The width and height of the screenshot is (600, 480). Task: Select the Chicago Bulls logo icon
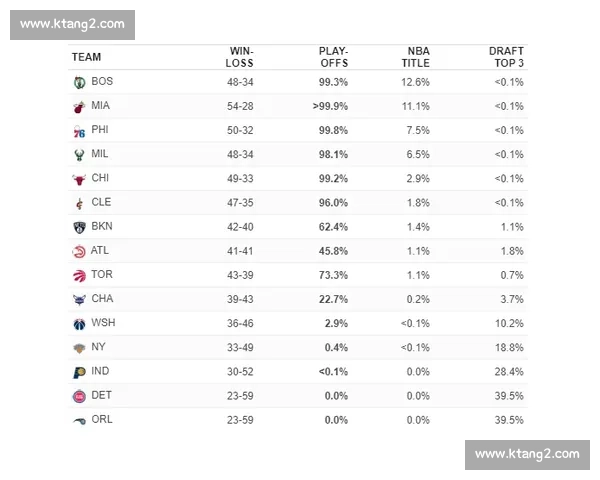[79, 179]
